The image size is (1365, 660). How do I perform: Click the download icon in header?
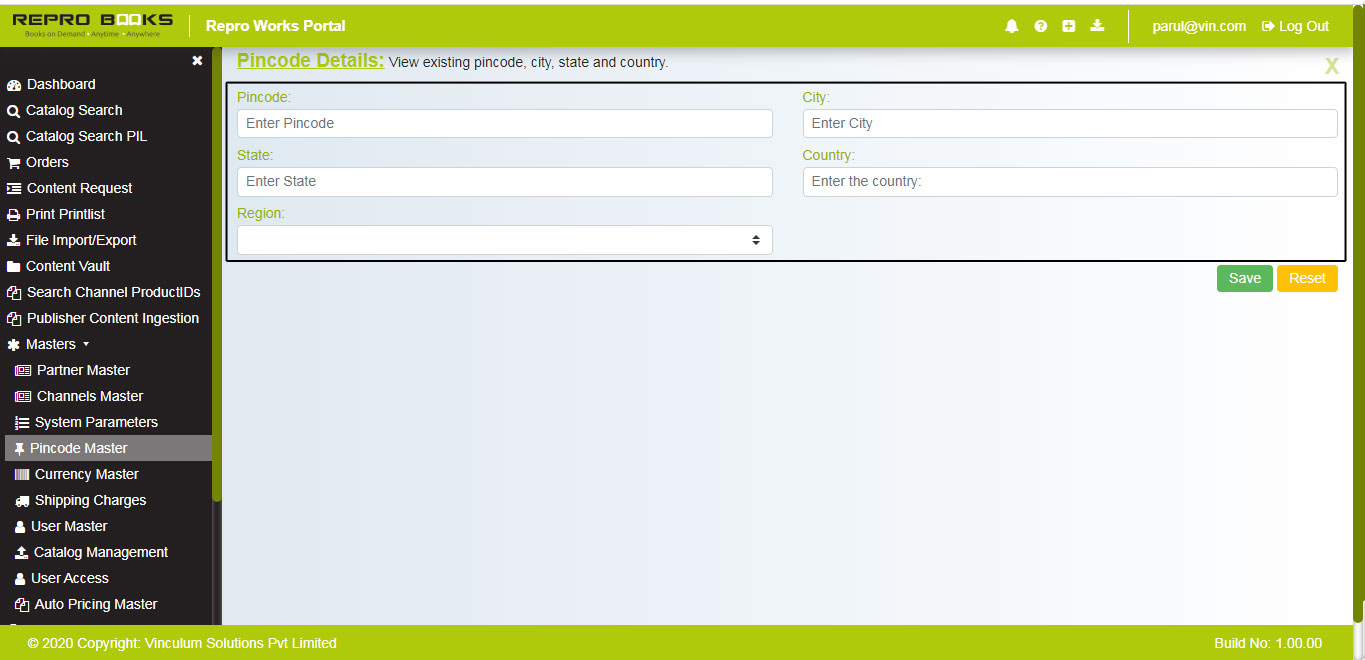point(1097,26)
